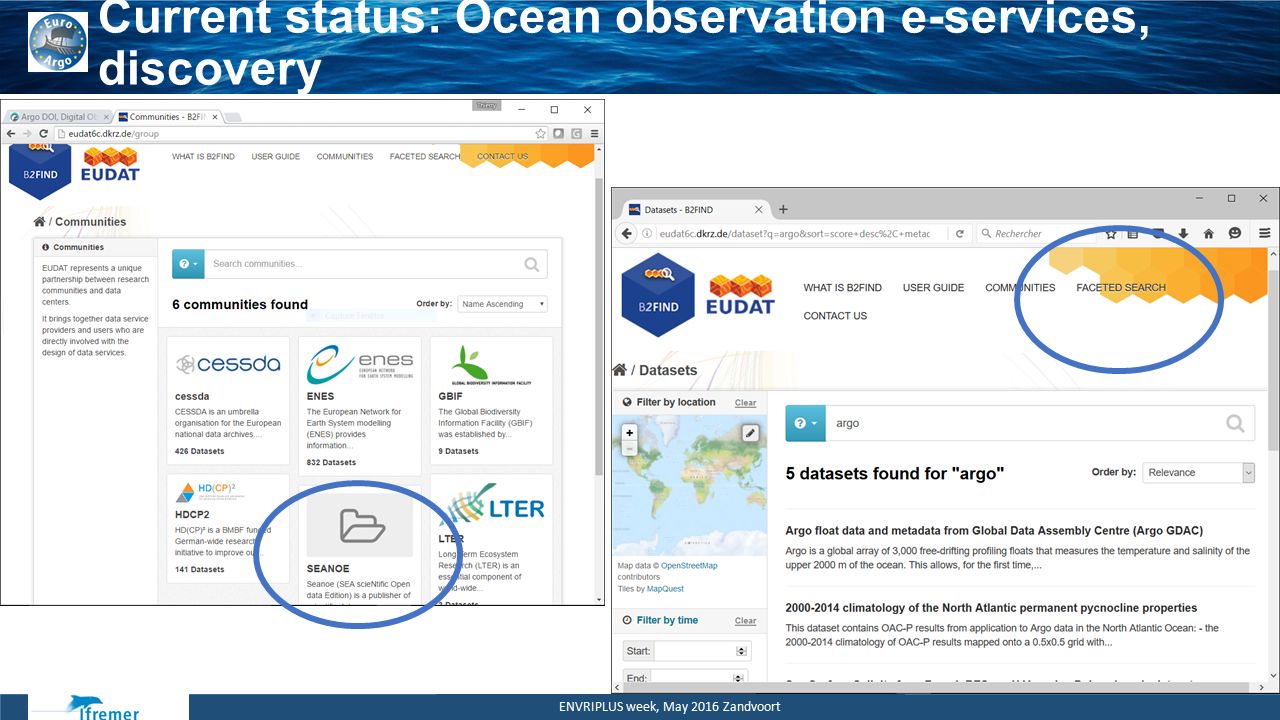Click the '426 Datasets' count under cessda
Viewport: 1280px width, 720px height.
[x=200, y=451]
